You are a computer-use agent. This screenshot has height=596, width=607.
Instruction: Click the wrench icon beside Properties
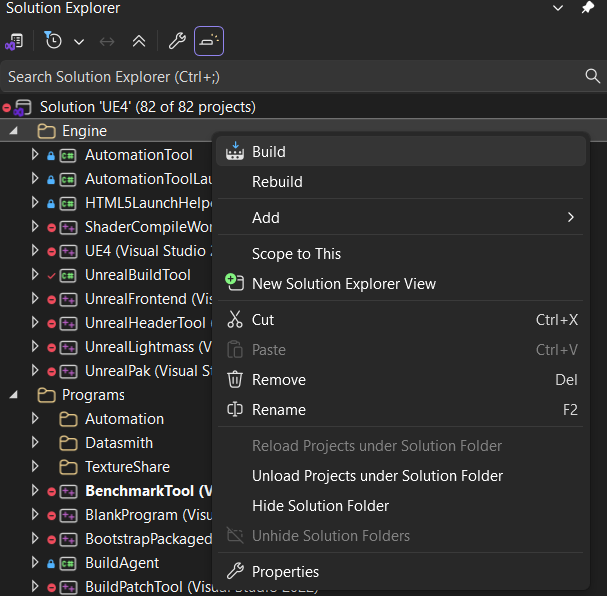(x=235, y=571)
